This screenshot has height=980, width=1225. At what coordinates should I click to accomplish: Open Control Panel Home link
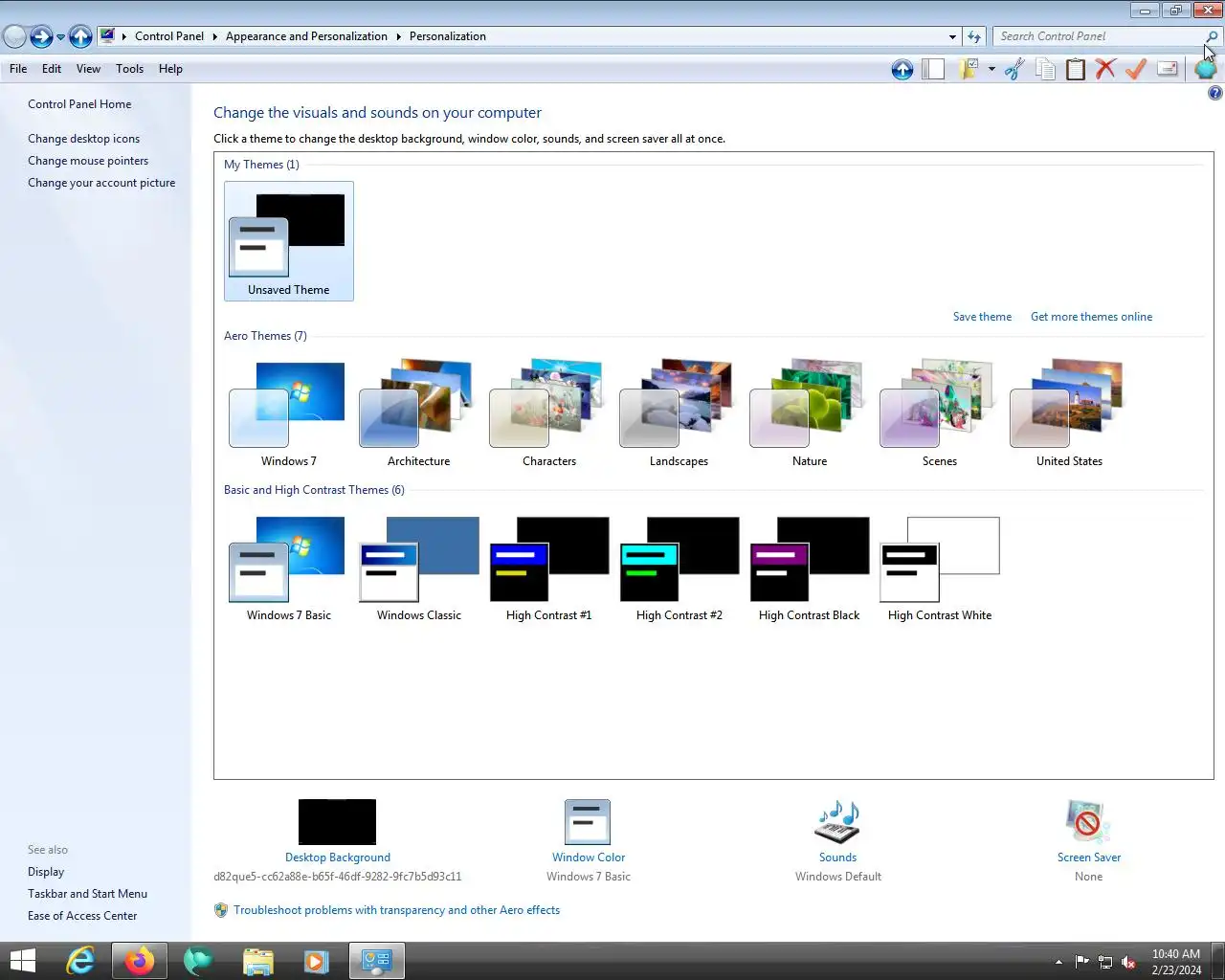[x=79, y=104]
